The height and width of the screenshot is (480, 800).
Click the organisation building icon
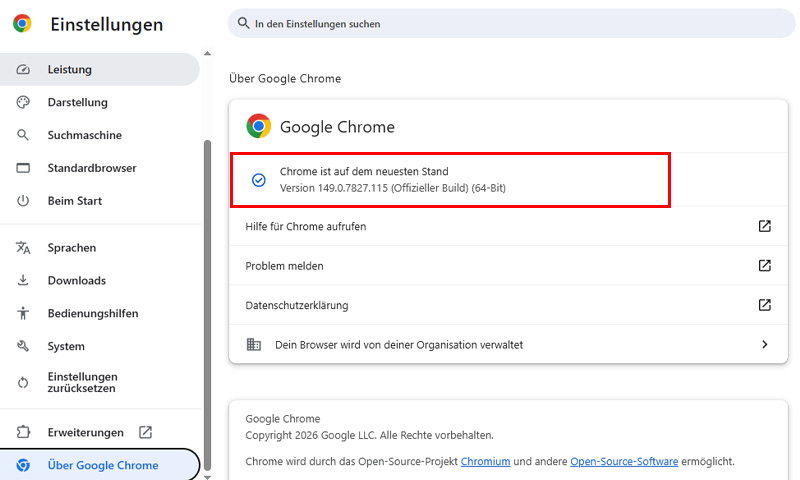click(254, 344)
